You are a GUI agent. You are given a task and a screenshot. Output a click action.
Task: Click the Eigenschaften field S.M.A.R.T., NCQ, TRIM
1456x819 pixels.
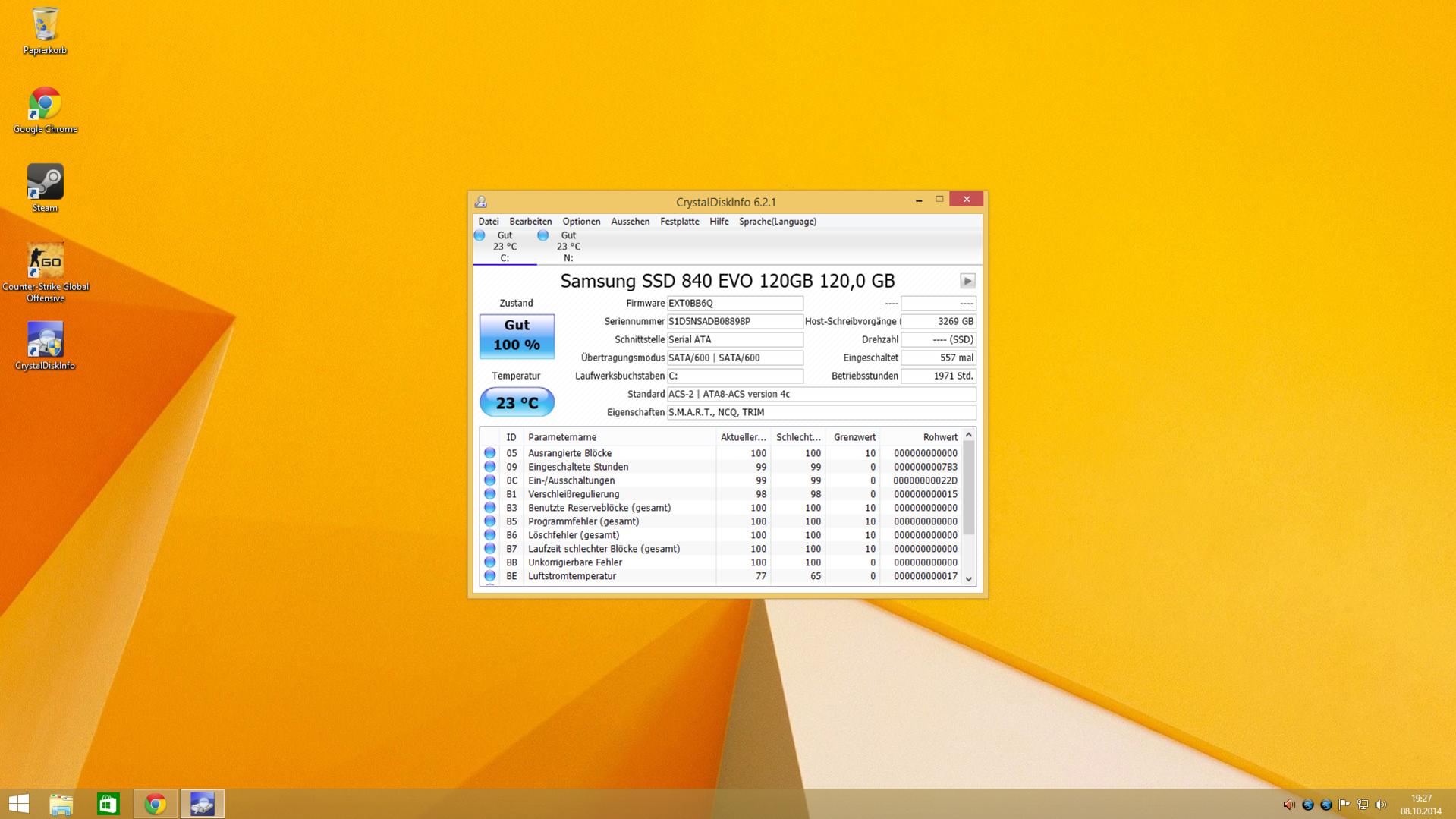coord(821,412)
